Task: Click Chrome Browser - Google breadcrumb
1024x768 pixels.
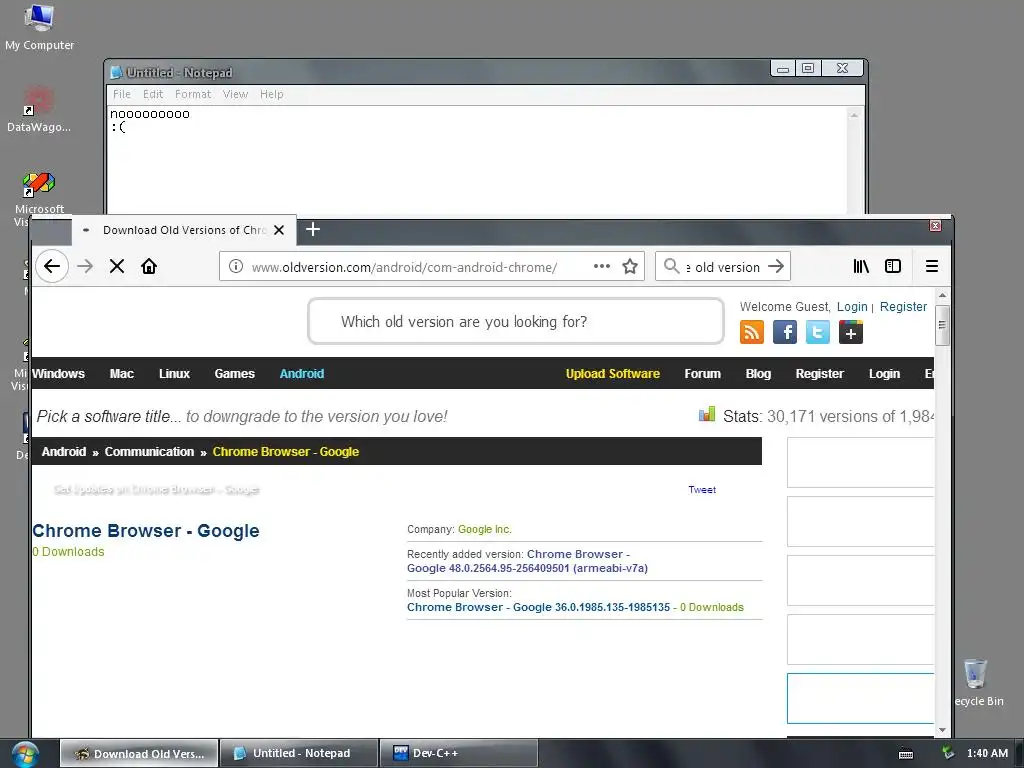Action: point(285,451)
